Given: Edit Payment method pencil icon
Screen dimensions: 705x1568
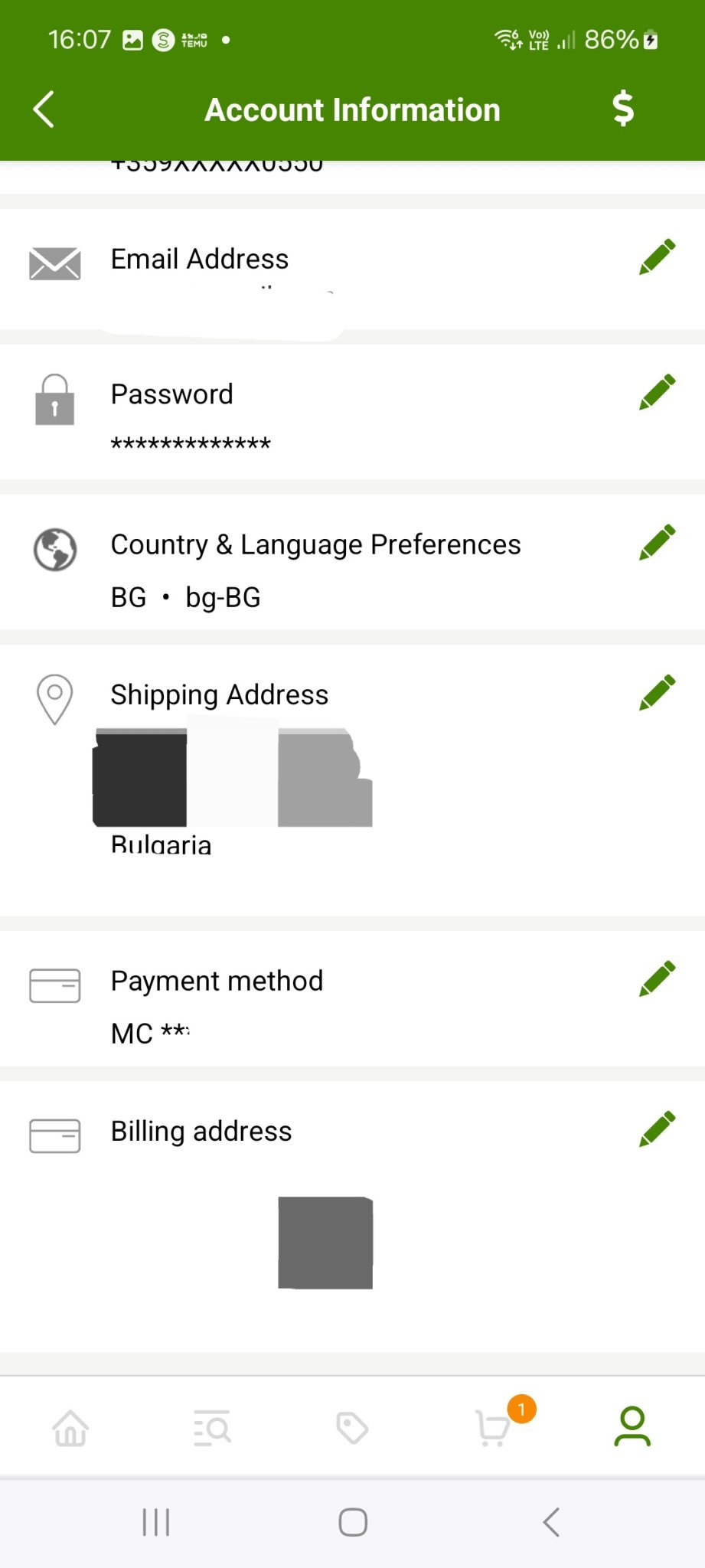Looking at the screenshot, I should (657, 979).
